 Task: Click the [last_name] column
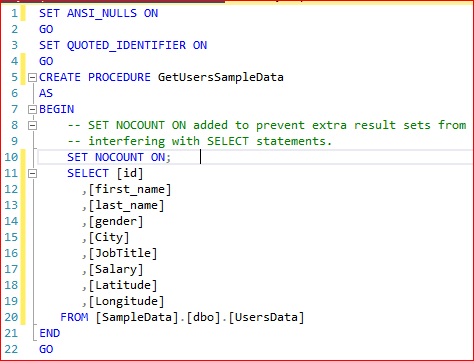[x=126, y=205]
